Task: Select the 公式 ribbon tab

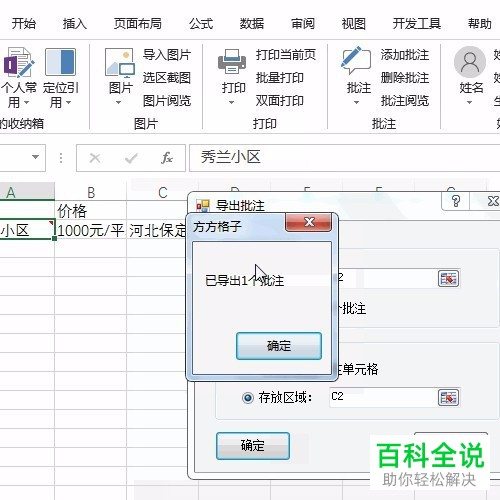Action: [x=201, y=24]
